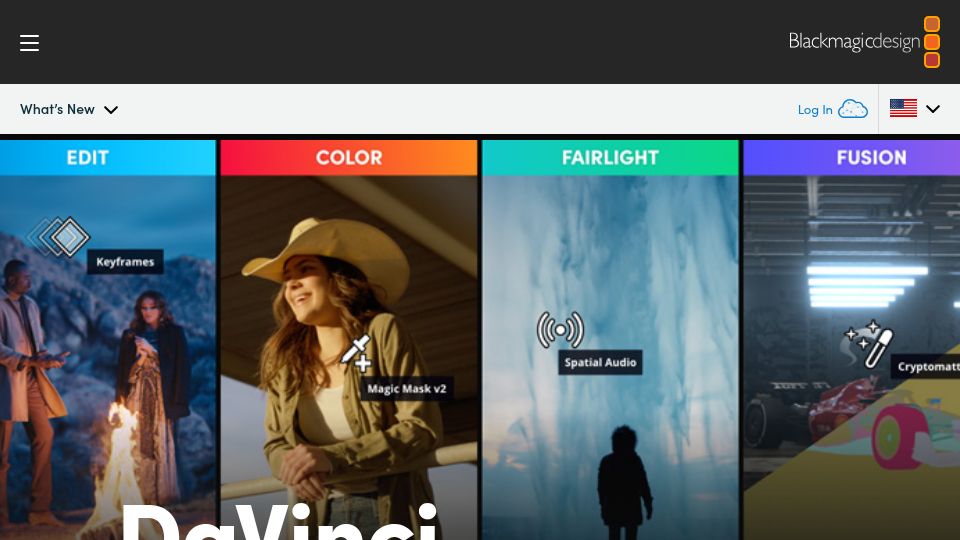The width and height of the screenshot is (960, 540).
Task: Click the Spatial Audio signal icon
Action: pos(560,329)
